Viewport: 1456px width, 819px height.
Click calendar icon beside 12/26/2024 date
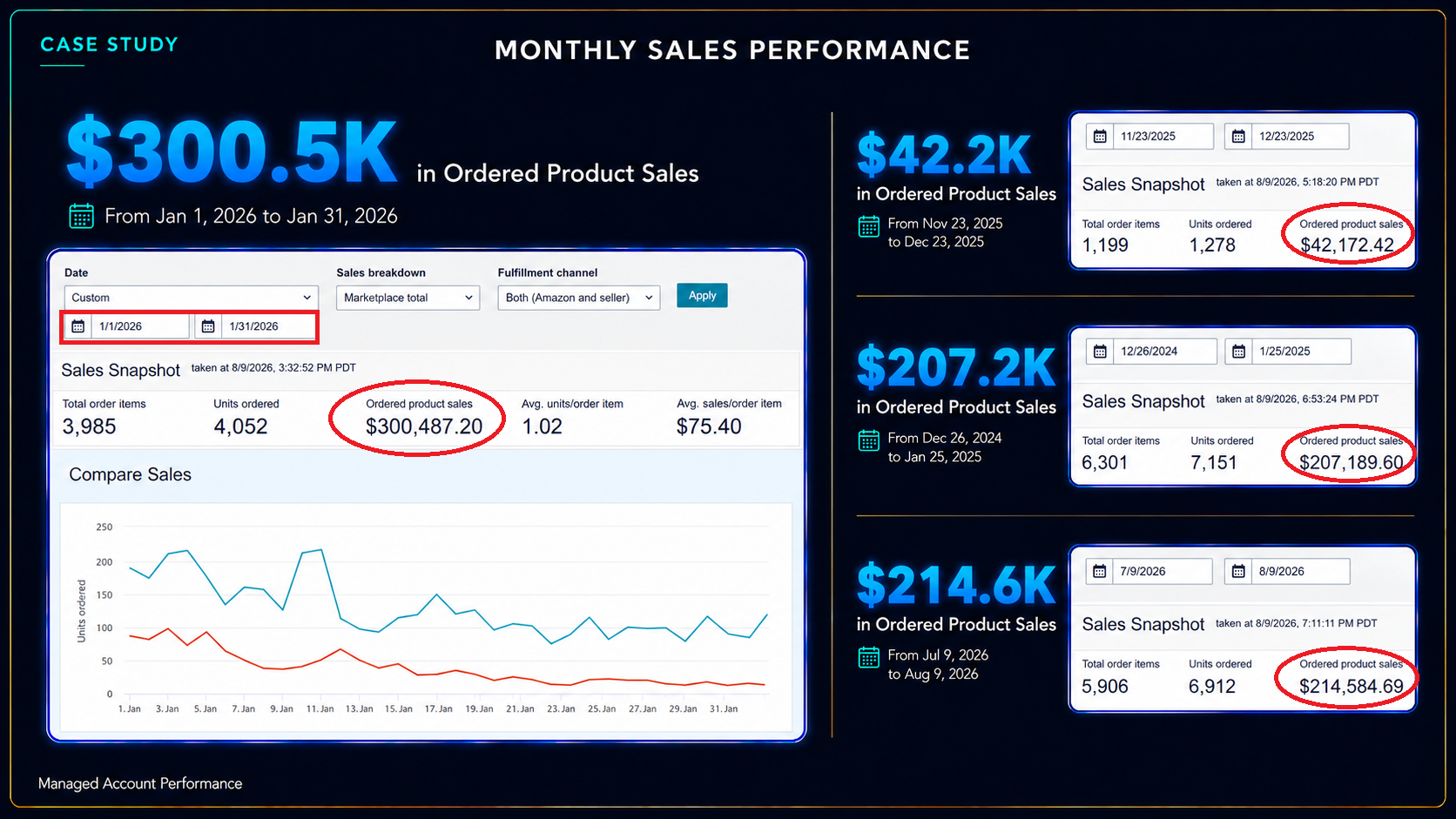click(1100, 352)
